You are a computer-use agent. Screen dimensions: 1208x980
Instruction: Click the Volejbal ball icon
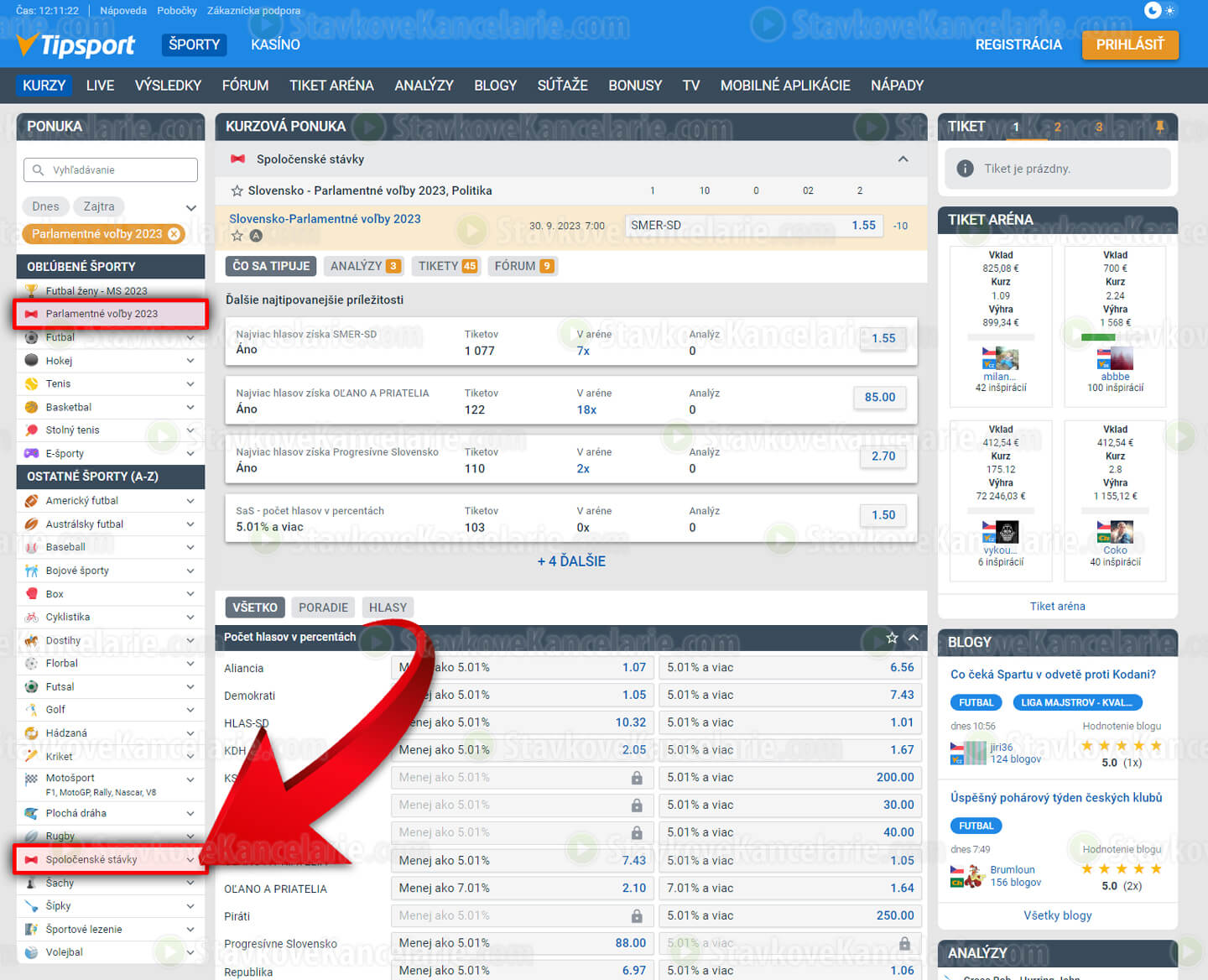pos(31,952)
